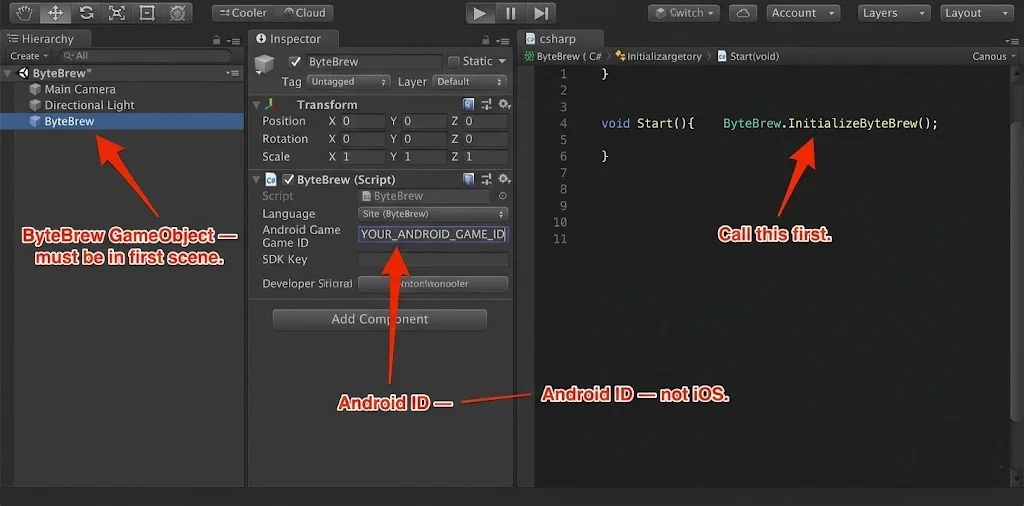1024x506 pixels.
Task: Open the Hierarchy panel options menu
Action: (232, 41)
